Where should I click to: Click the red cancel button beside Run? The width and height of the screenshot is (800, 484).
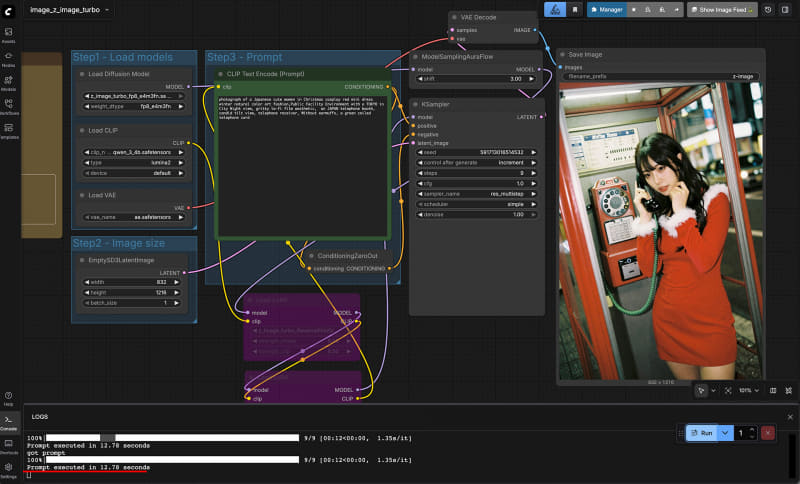[767, 433]
